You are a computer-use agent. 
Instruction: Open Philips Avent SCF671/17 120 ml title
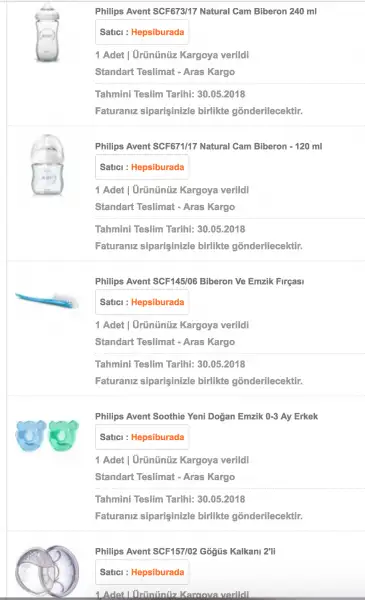[x=209, y=147]
